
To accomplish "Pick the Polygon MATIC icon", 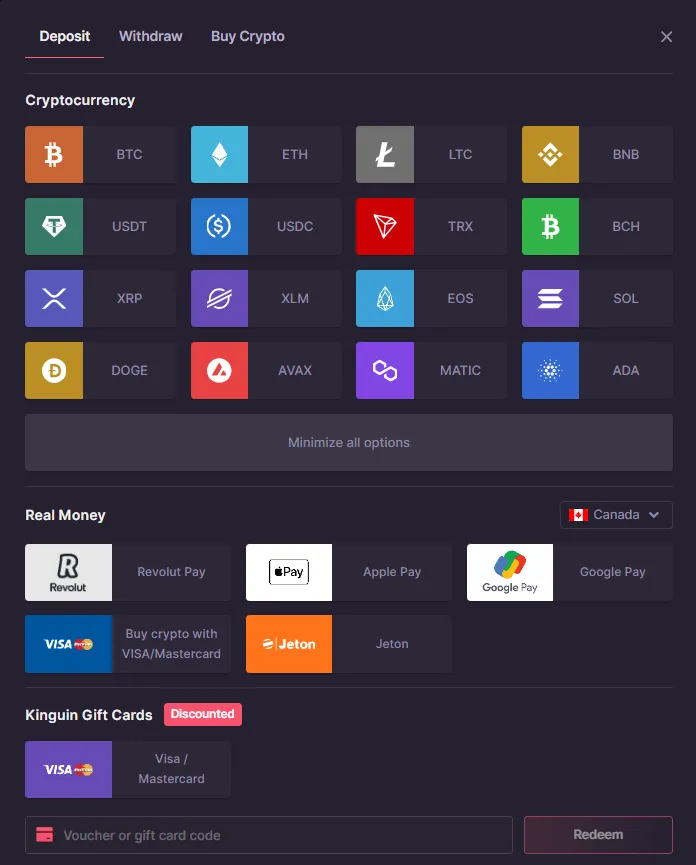I will 385,370.
